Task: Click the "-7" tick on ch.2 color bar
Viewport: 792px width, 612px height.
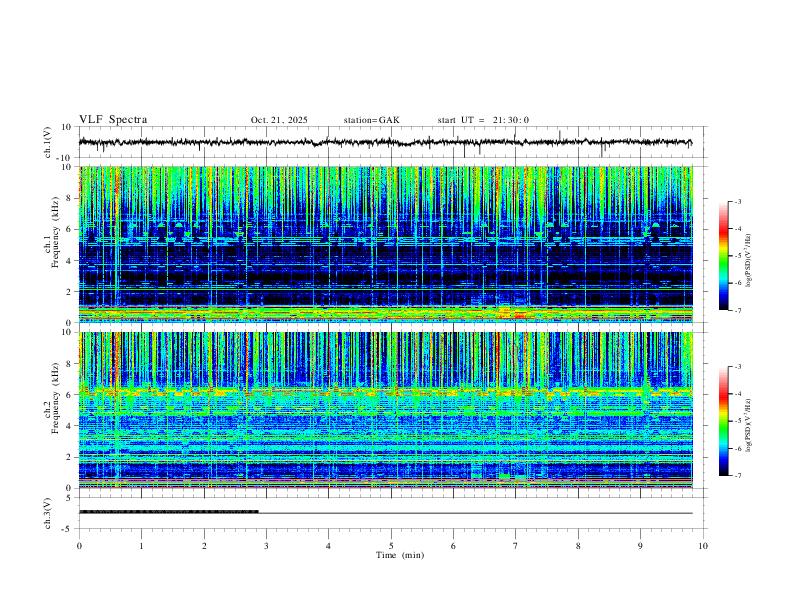Action: point(737,476)
